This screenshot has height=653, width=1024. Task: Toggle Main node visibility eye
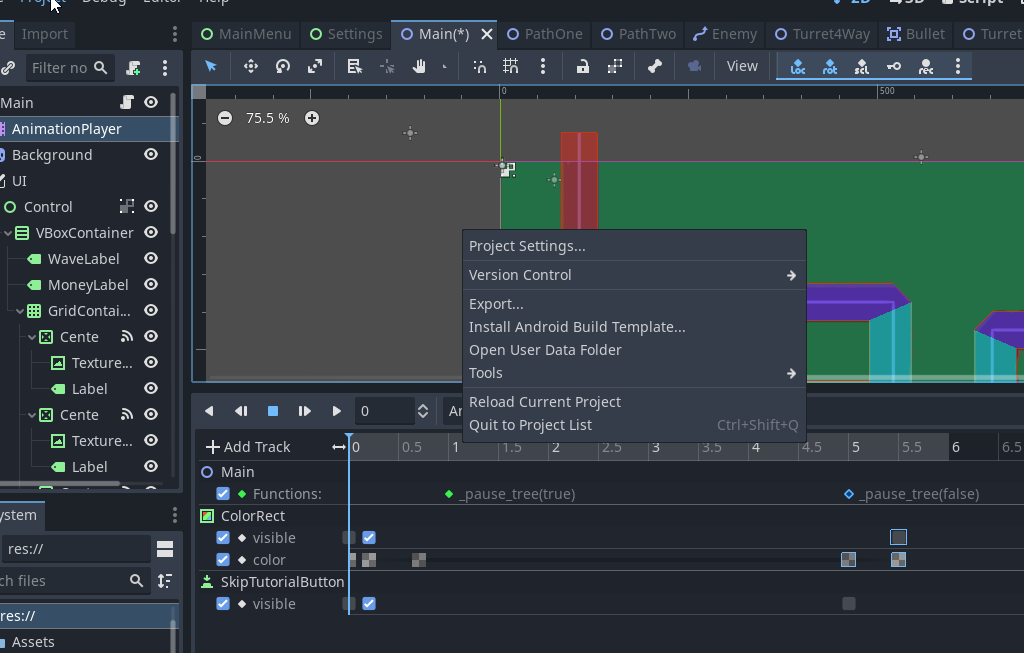(151, 103)
